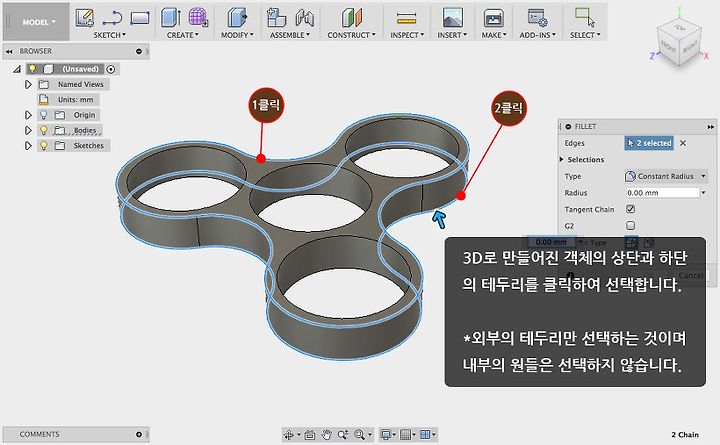Select the Create Sketch tool icon

pyautogui.click(x=84, y=17)
